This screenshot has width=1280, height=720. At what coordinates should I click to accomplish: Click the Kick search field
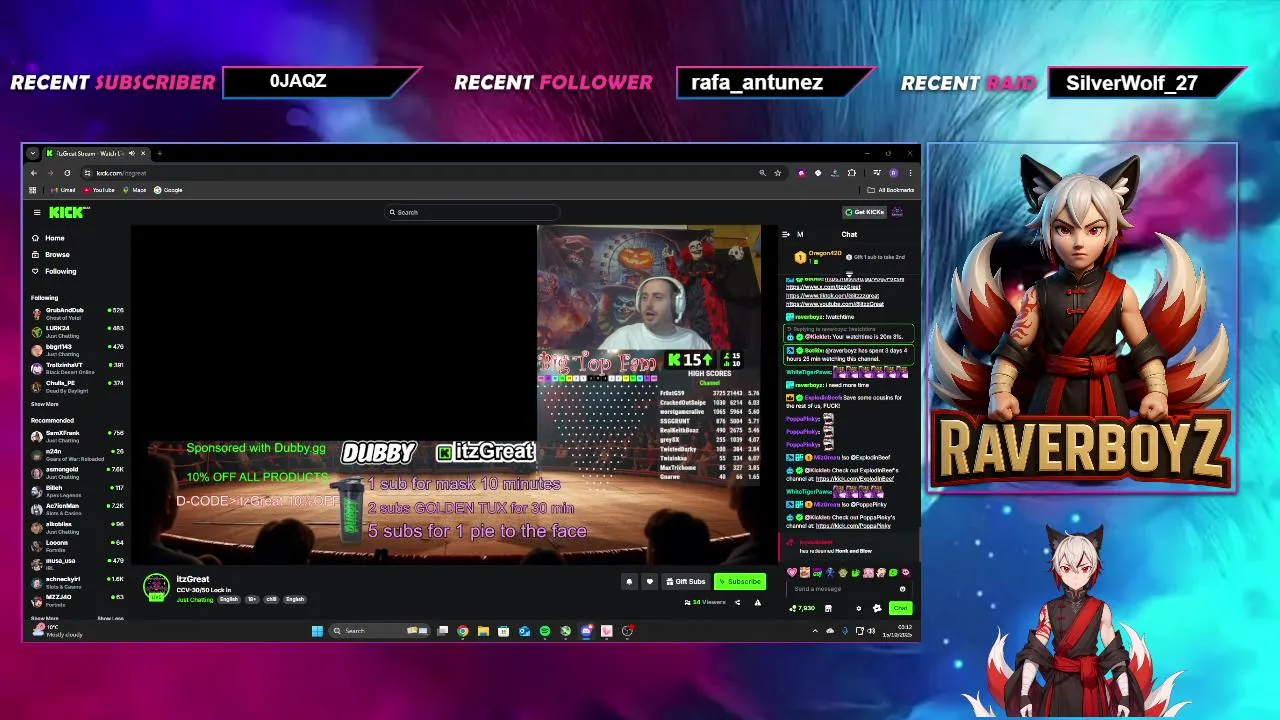point(472,212)
